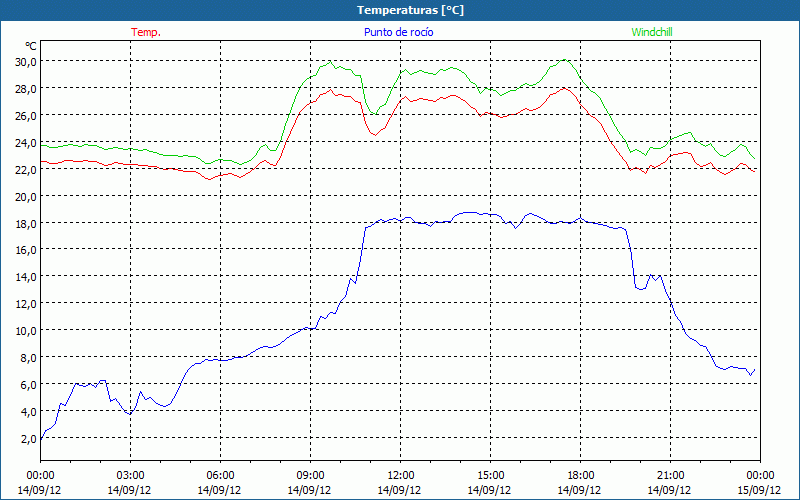Click the 22,0 y-axis value
The height and width of the screenshot is (500, 800).
pyautogui.click(x=26, y=169)
